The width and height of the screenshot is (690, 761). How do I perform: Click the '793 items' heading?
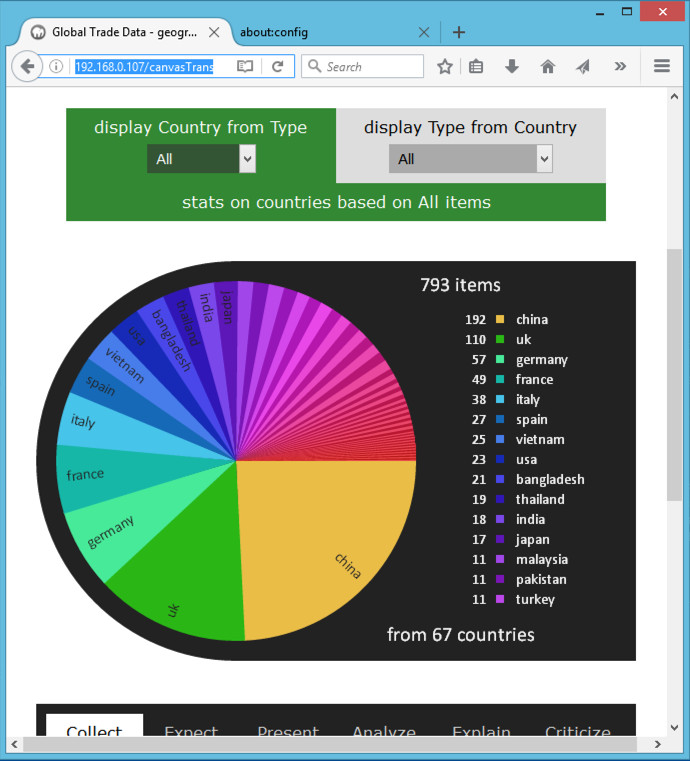(x=460, y=285)
